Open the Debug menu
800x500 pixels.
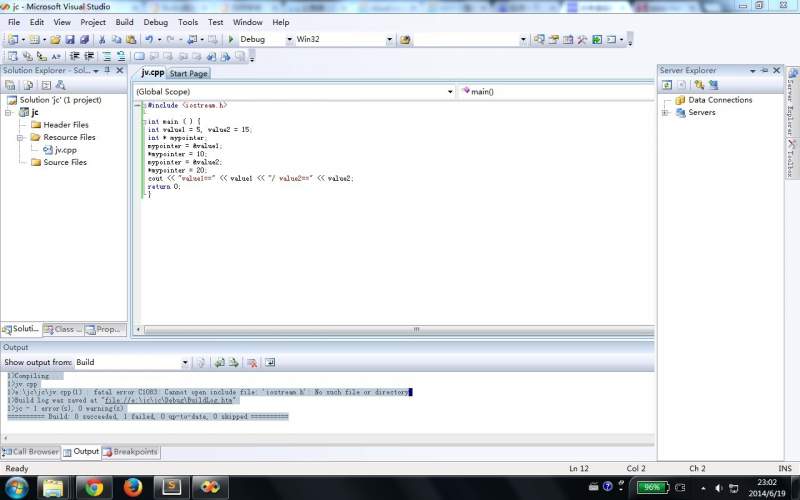click(x=156, y=22)
